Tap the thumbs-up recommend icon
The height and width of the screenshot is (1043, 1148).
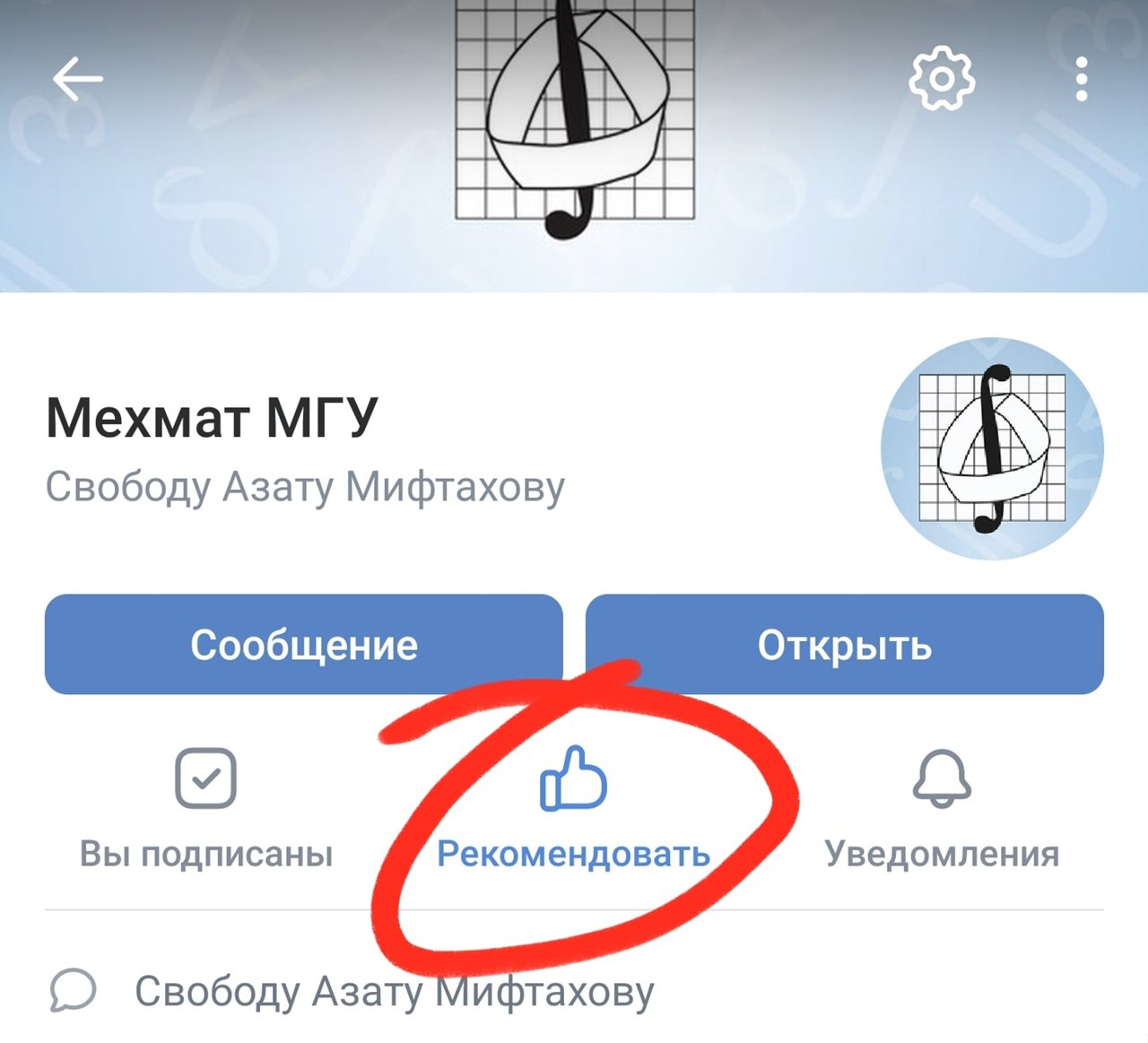point(573,779)
